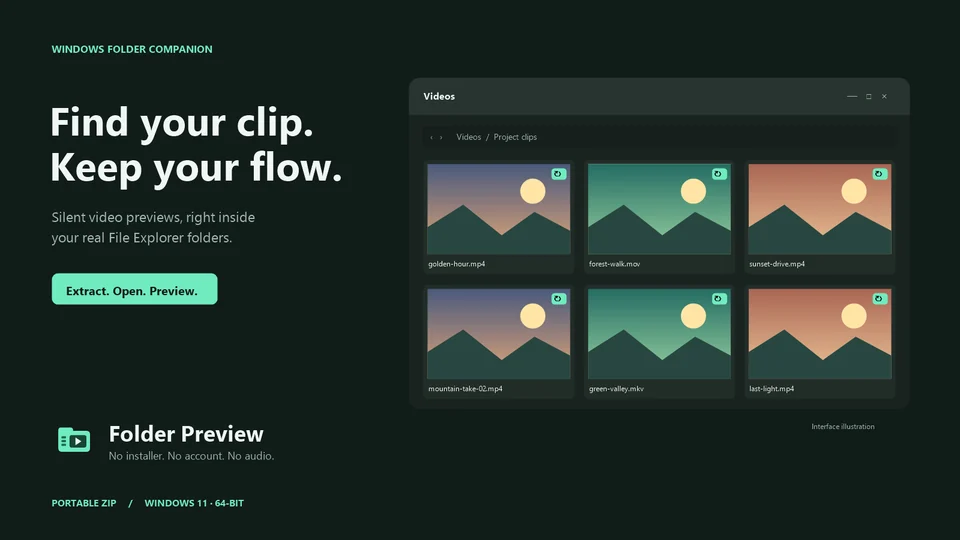Click the WINDOWS 11 · 64-BIT label
The height and width of the screenshot is (540, 960).
coord(194,503)
